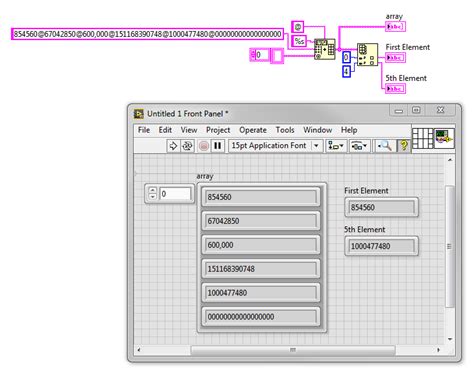Click the %s format string constant
The width and height of the screenshot is (474, 370).
[x=299, y=41]
